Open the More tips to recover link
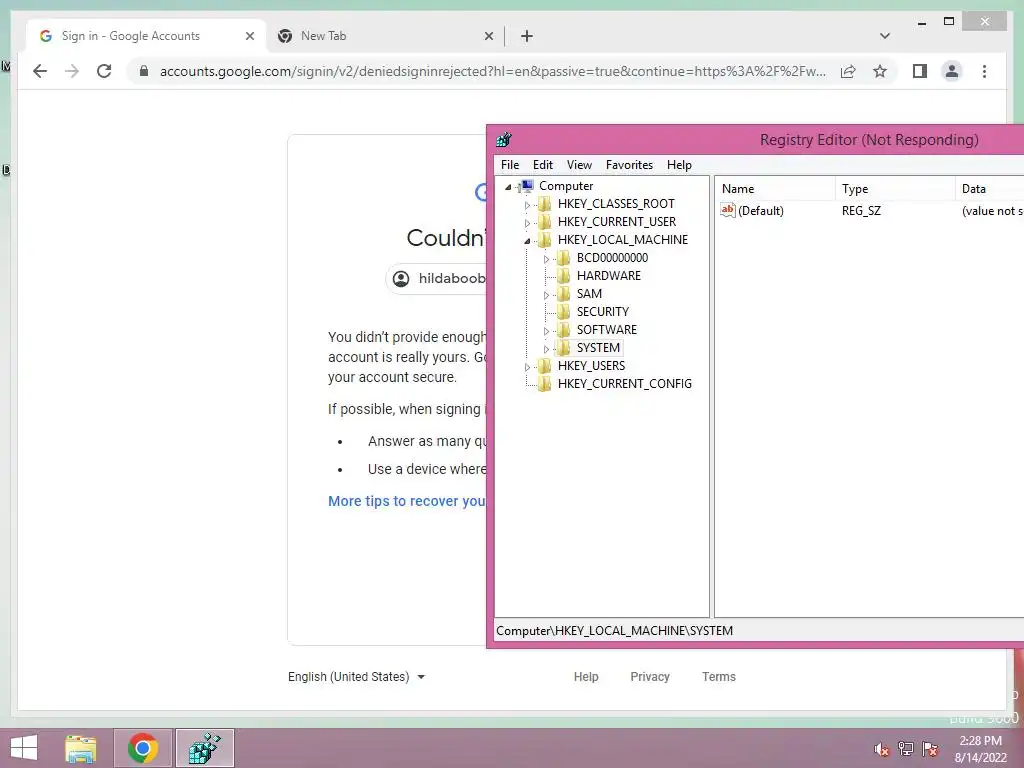Viewport: 1024px width, 768px height. (407, 501)
